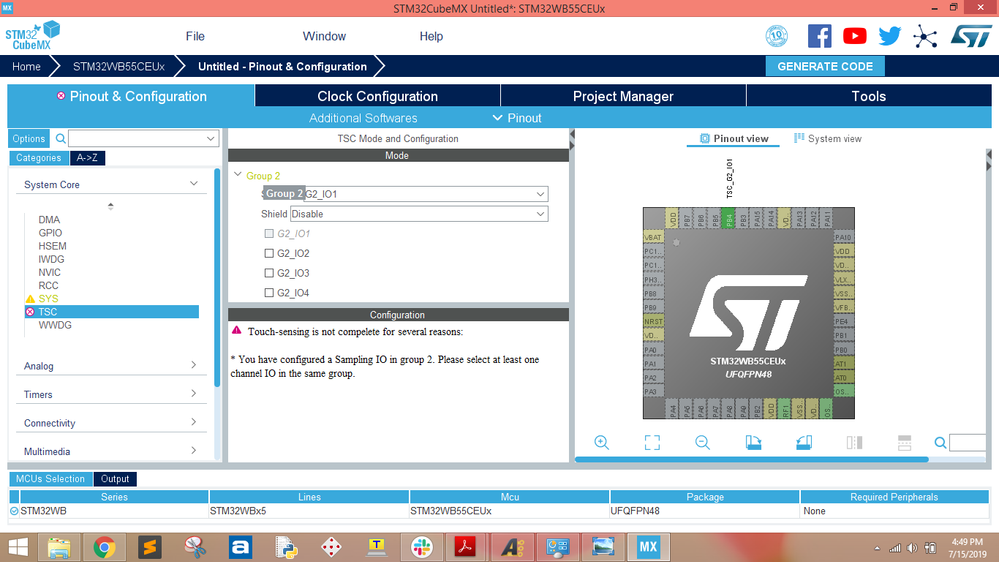999x562 pixels.
Task: Open Slack from the taskbar
Action: (x=421, y=547)
